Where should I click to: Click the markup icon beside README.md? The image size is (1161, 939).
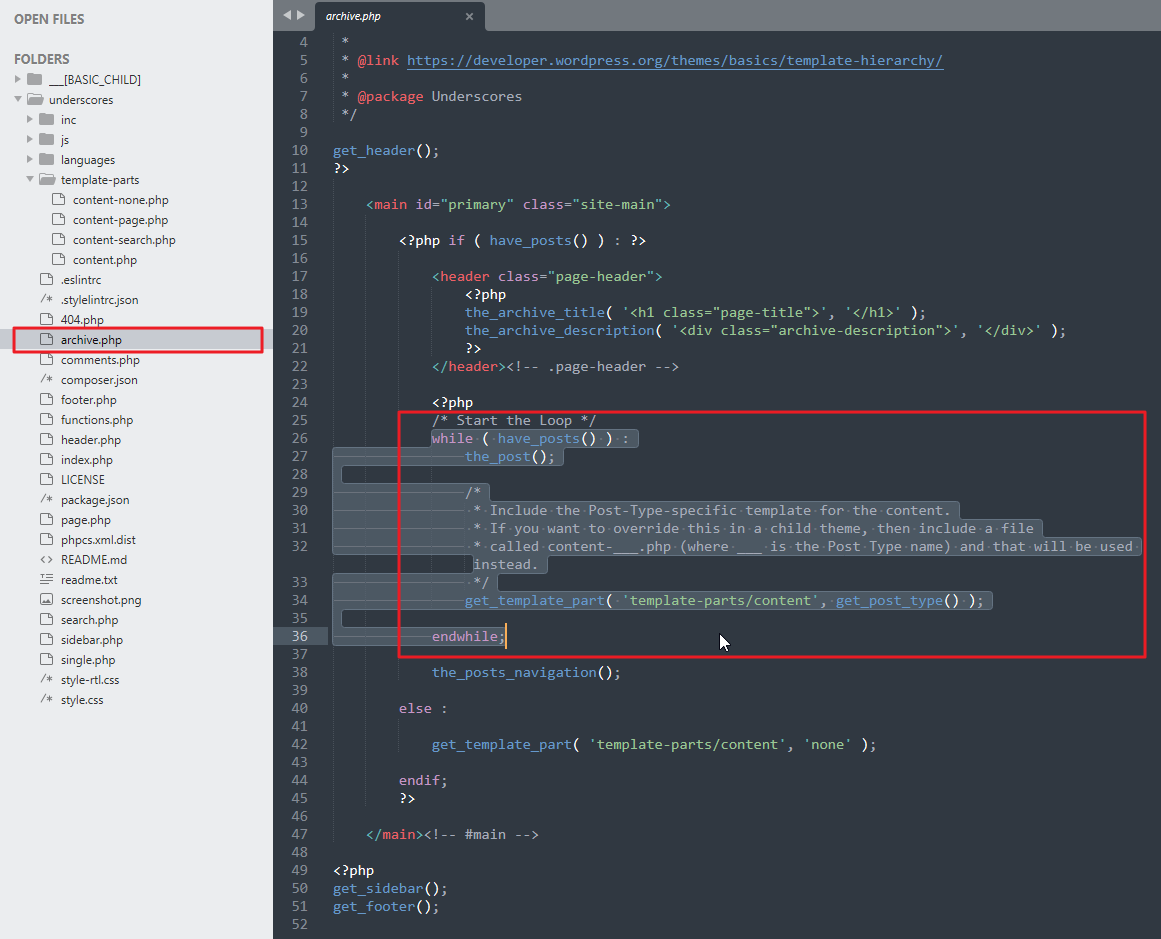click(x=47, y=560)
